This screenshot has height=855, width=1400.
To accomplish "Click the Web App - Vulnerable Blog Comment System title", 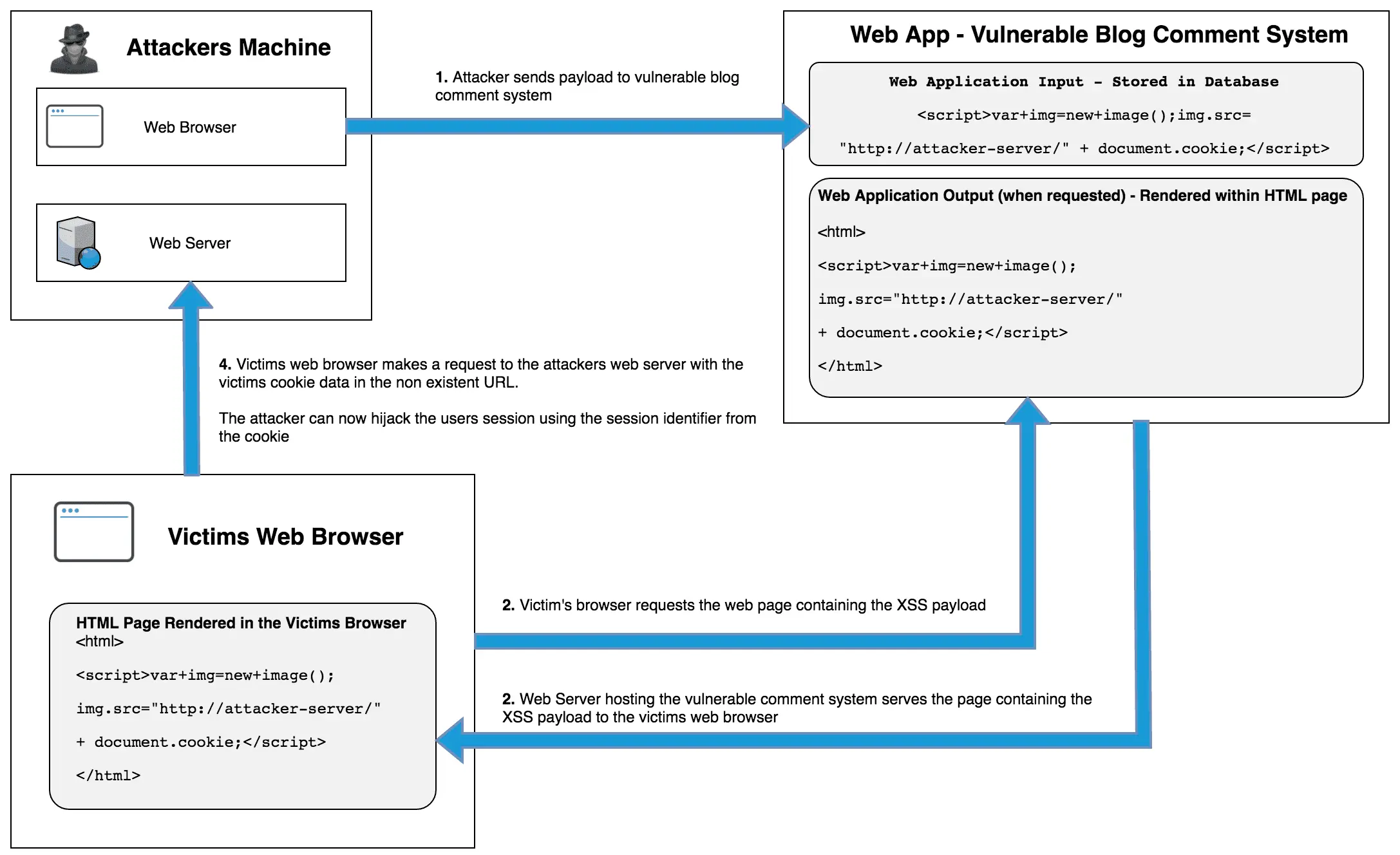I will (1099, 34).
